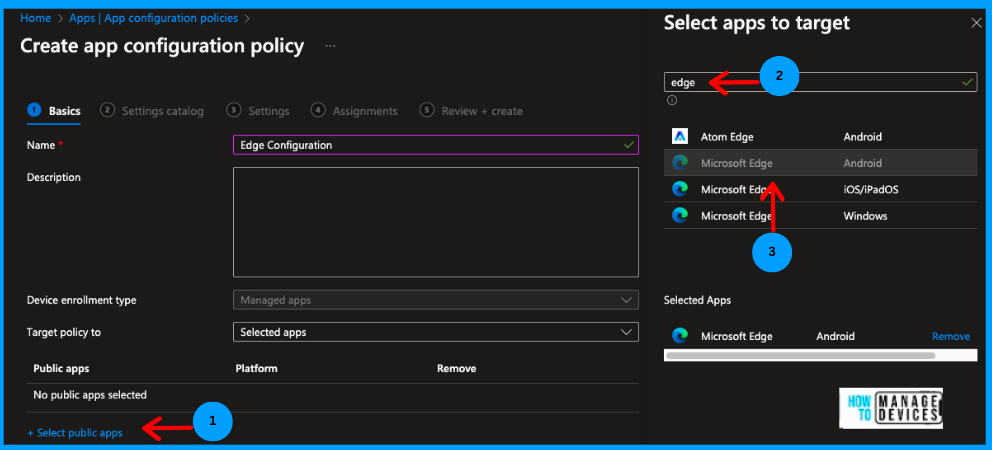Switch to the Review + create step
Viewport: 992px width, 450px height.
[471, 111]
